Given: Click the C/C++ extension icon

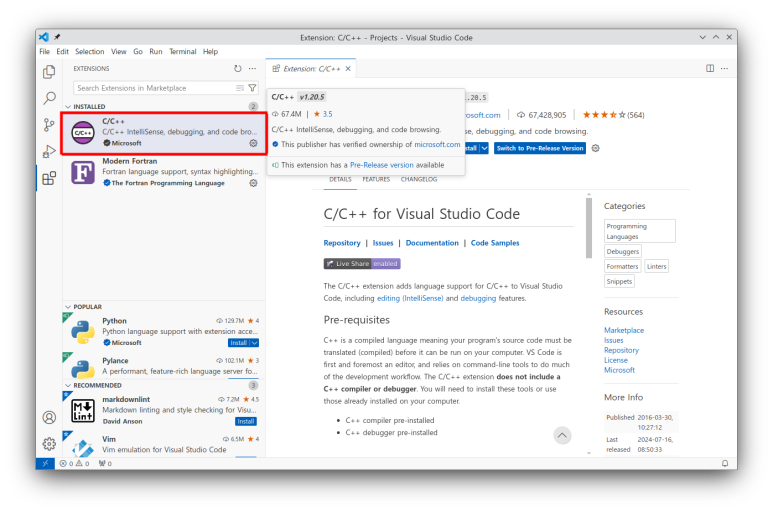Looking at the screenshot, I should coord(83,133).
